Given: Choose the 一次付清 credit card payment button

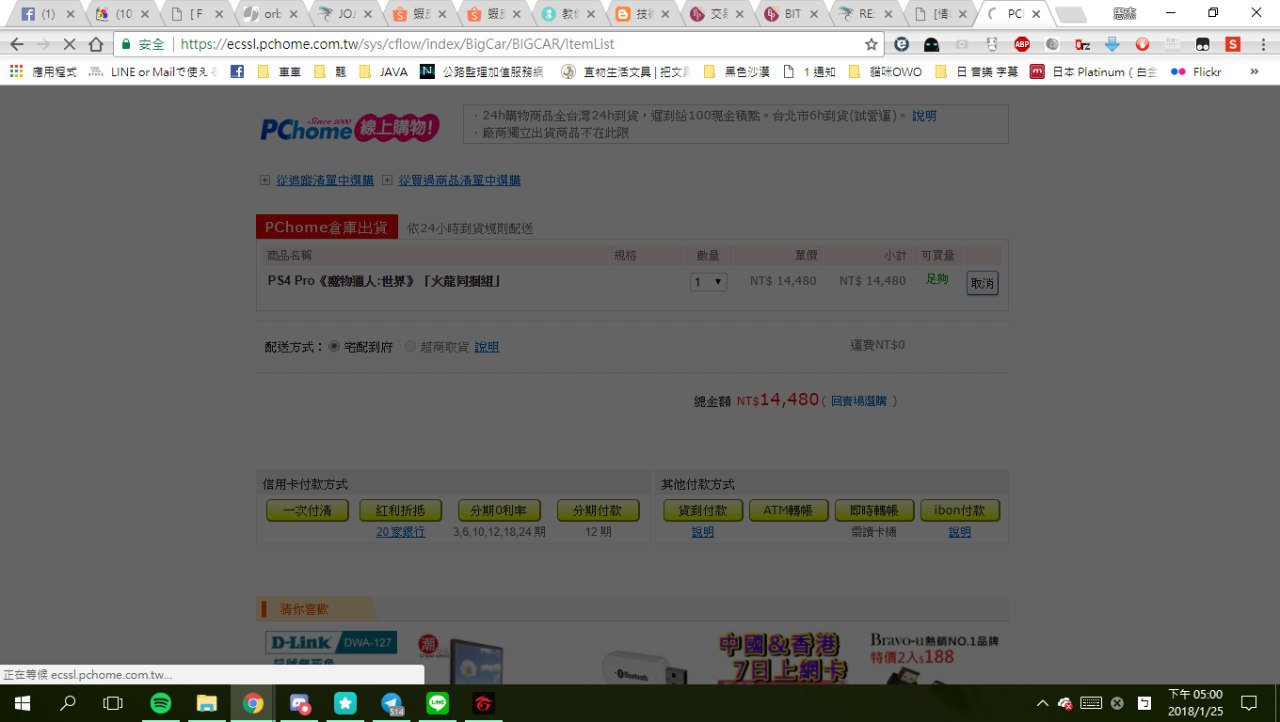Looking at the screenshot, I should pyautogui.click(x=307, y=510).
